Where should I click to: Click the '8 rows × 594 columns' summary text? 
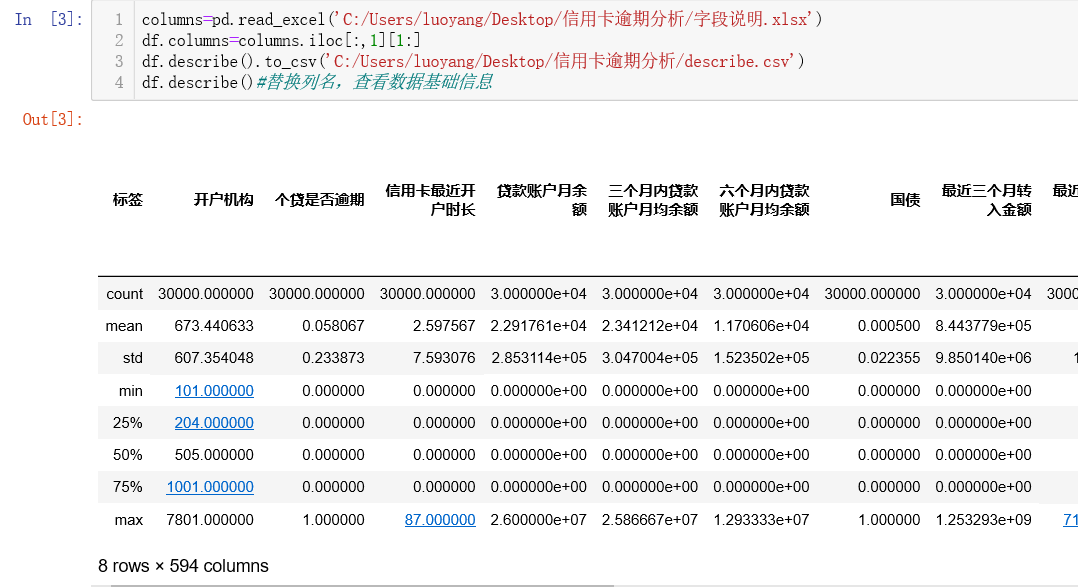point(183,566)
